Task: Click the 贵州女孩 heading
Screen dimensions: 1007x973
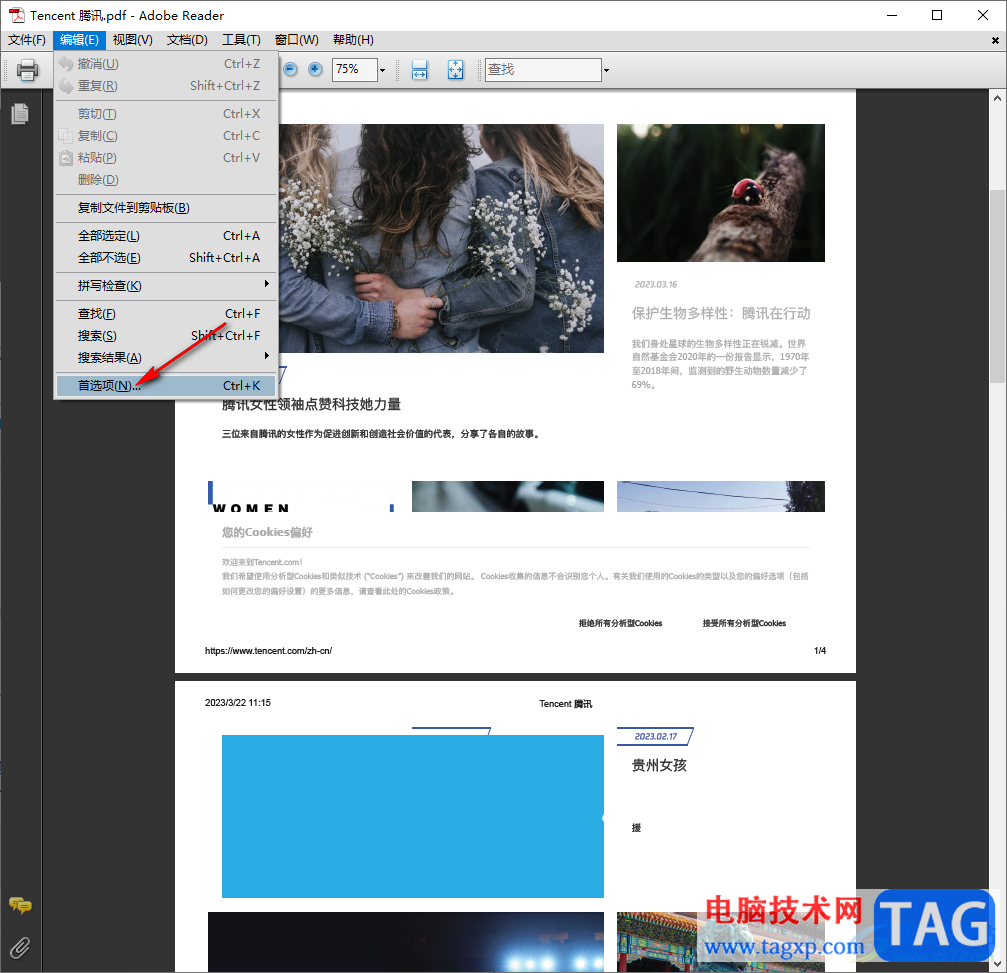Action: click(x=660, y=765)
